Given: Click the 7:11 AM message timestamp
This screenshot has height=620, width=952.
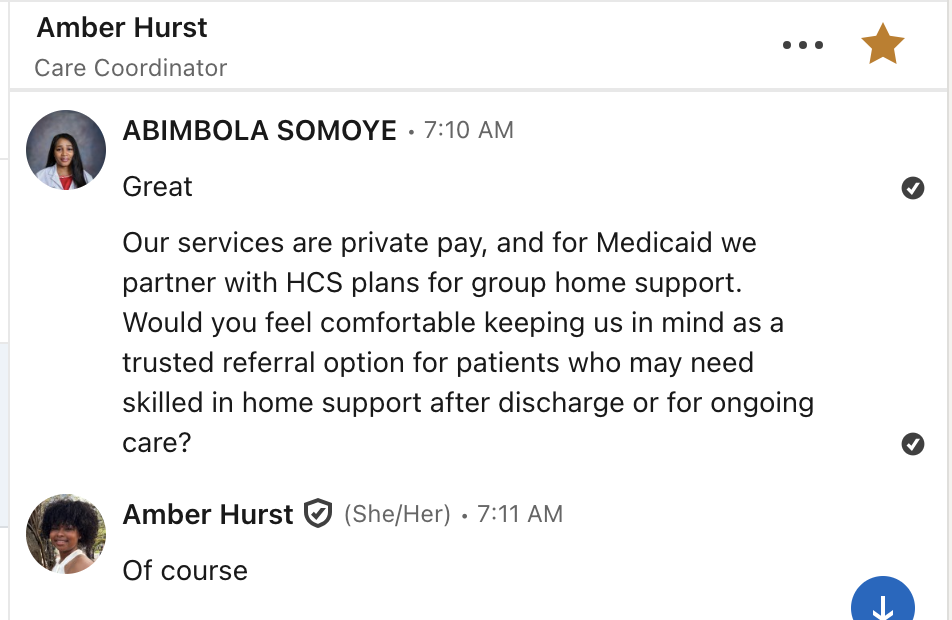Looking at the screenshot, I should point(519,514).
